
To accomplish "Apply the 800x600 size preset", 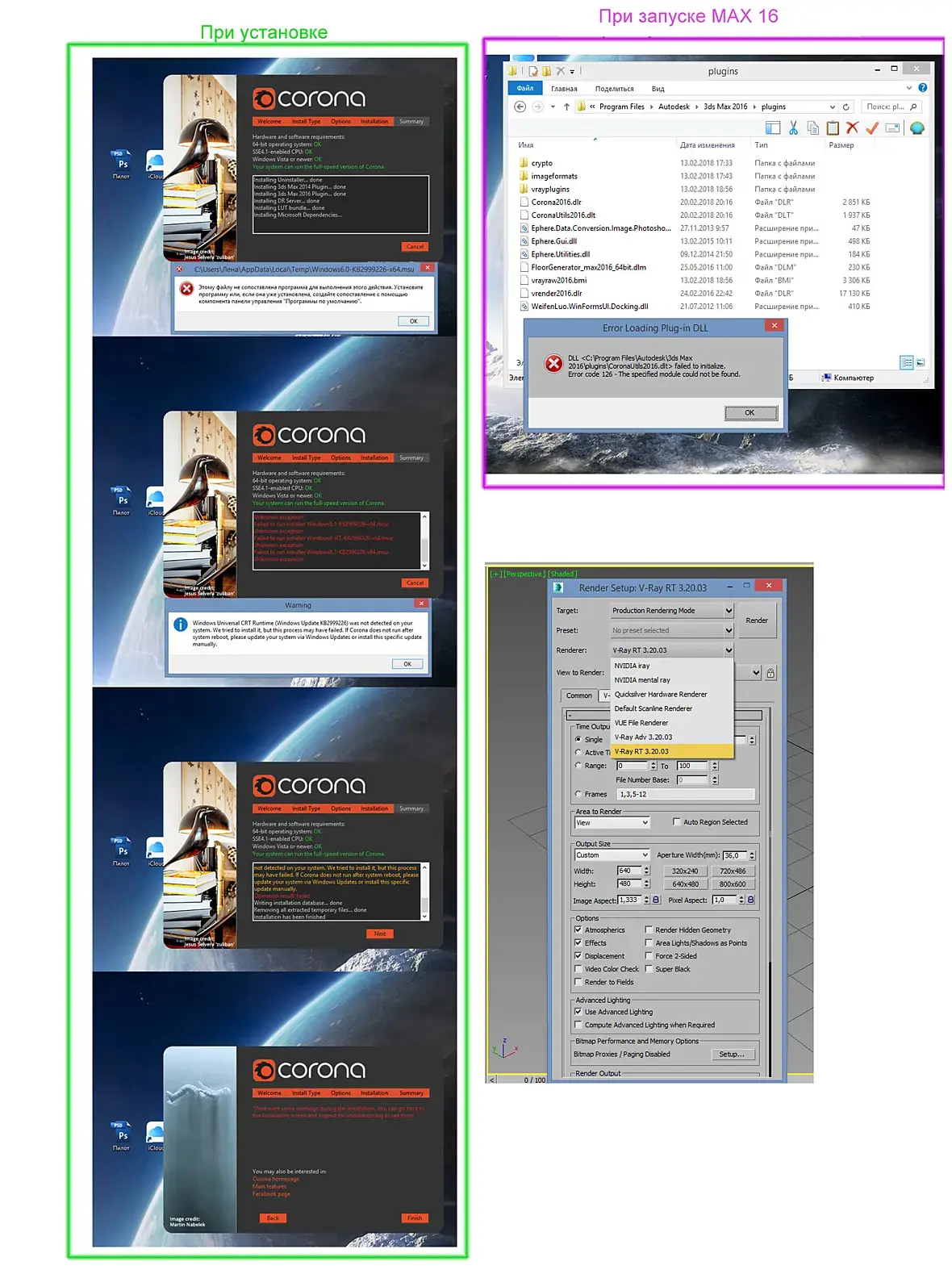I will tap(733, 884).
